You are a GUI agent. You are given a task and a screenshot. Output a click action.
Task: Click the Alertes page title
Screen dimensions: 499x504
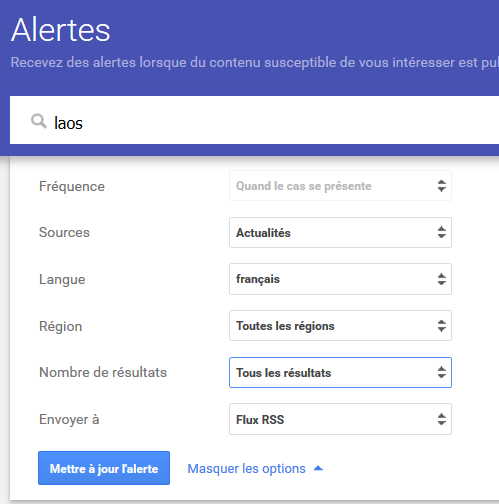[x=61, y=30]
